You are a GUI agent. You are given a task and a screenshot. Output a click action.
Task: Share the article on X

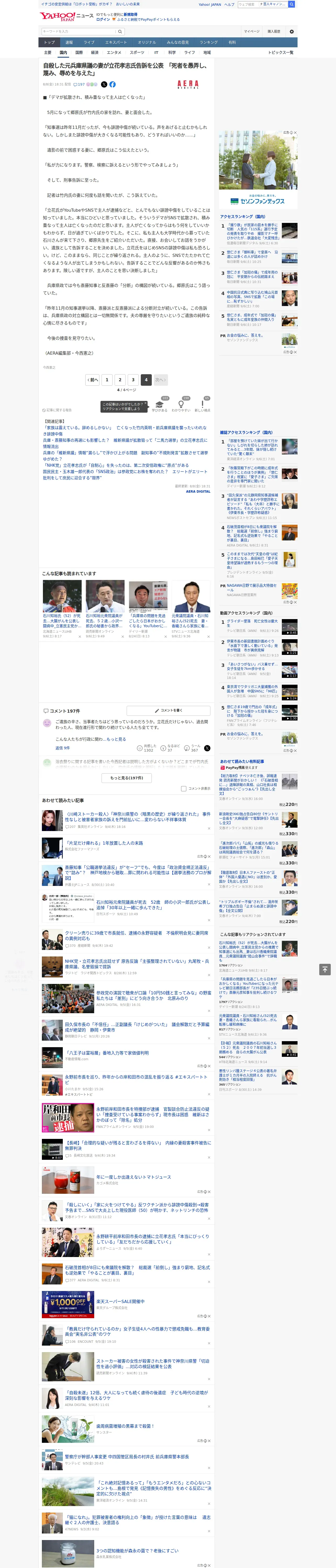[x=104, y=85]
